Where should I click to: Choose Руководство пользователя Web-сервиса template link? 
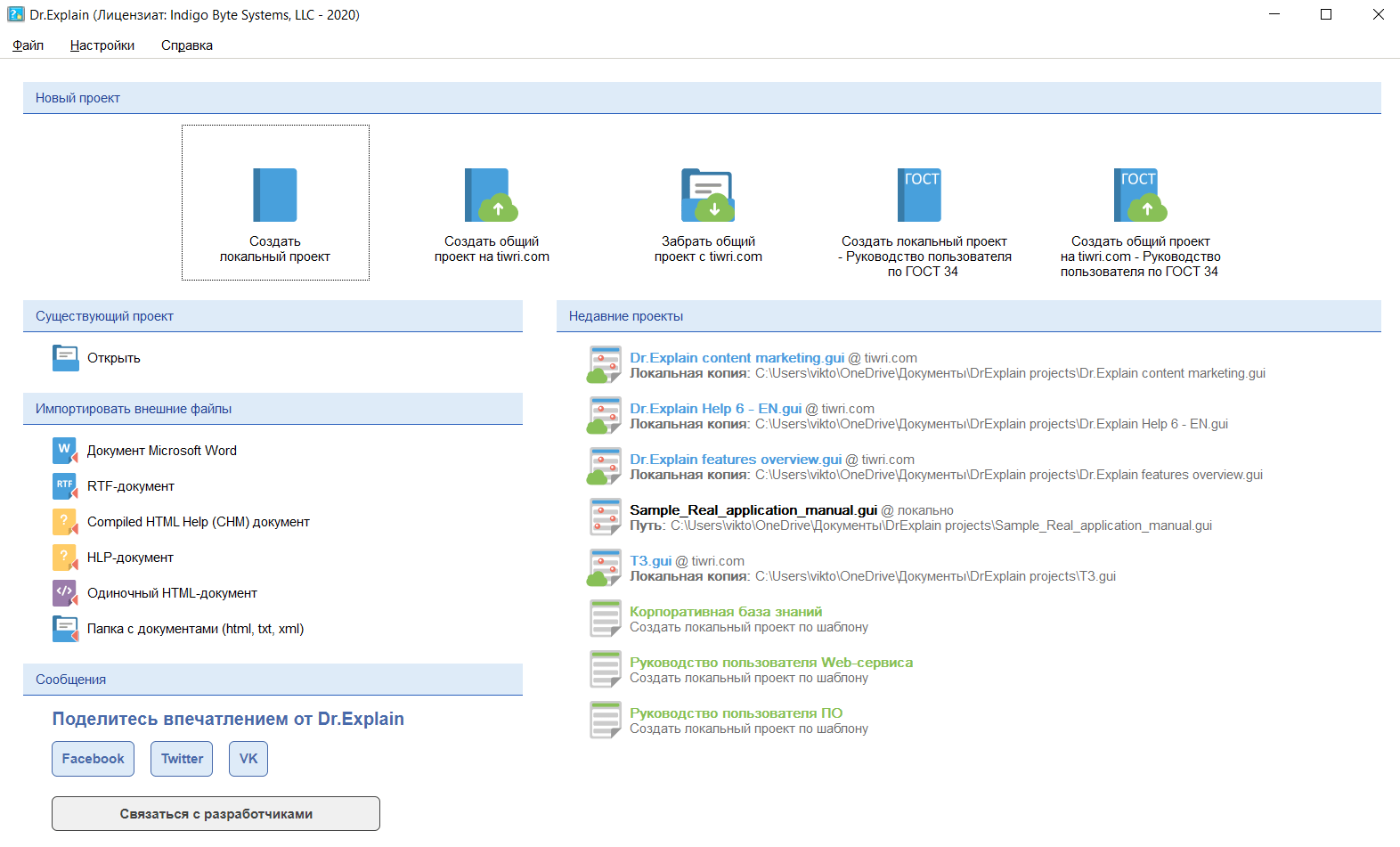coord(771,663)
